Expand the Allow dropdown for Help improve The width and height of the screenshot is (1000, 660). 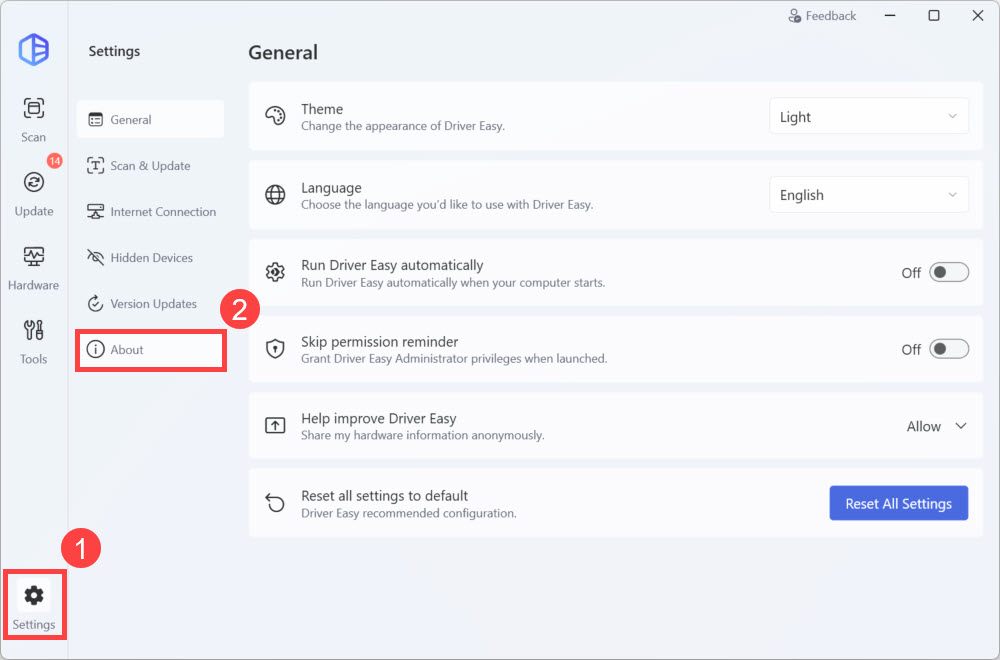tap(936, 426)
